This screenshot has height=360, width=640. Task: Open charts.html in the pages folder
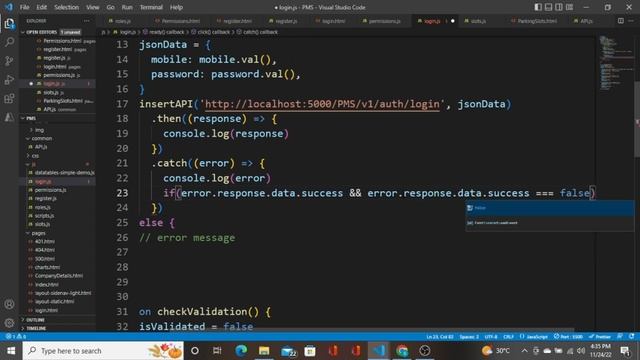(x=47, y=267)
